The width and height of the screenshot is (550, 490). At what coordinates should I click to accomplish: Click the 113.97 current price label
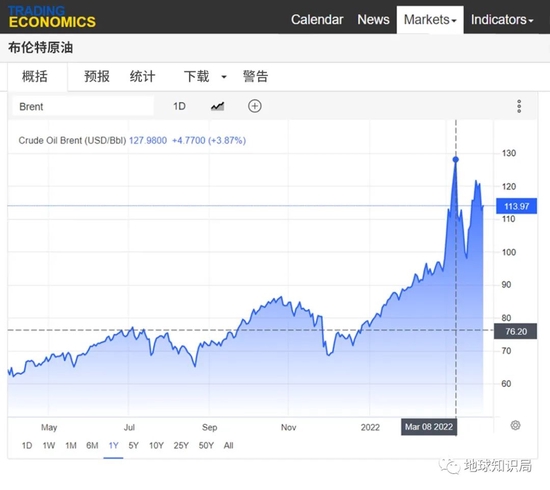[x=516, y=206]
